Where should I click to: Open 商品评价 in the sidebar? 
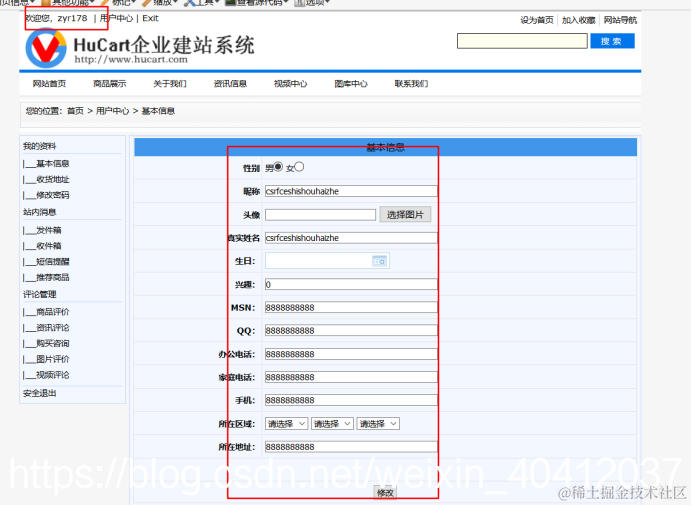coord(53,312)
